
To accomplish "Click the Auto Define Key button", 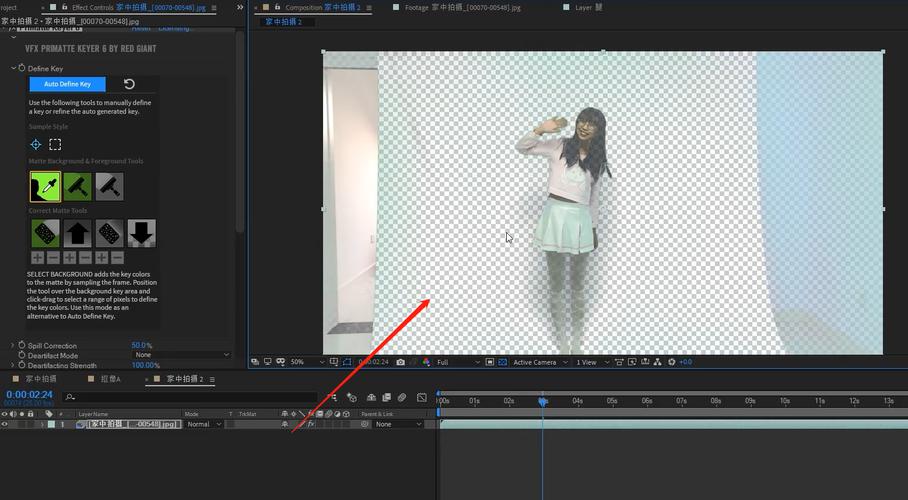I will [x=67, y=84].
